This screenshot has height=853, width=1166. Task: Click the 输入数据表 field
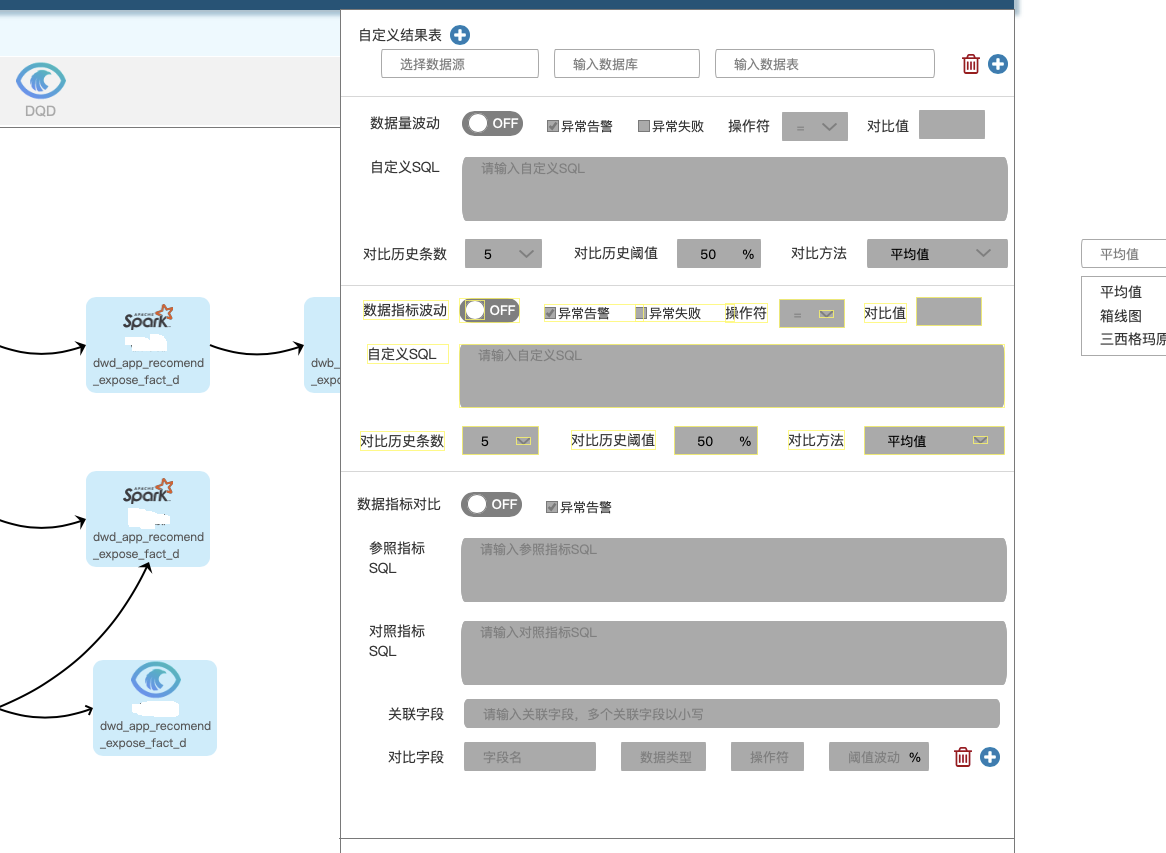click(825, 64)
